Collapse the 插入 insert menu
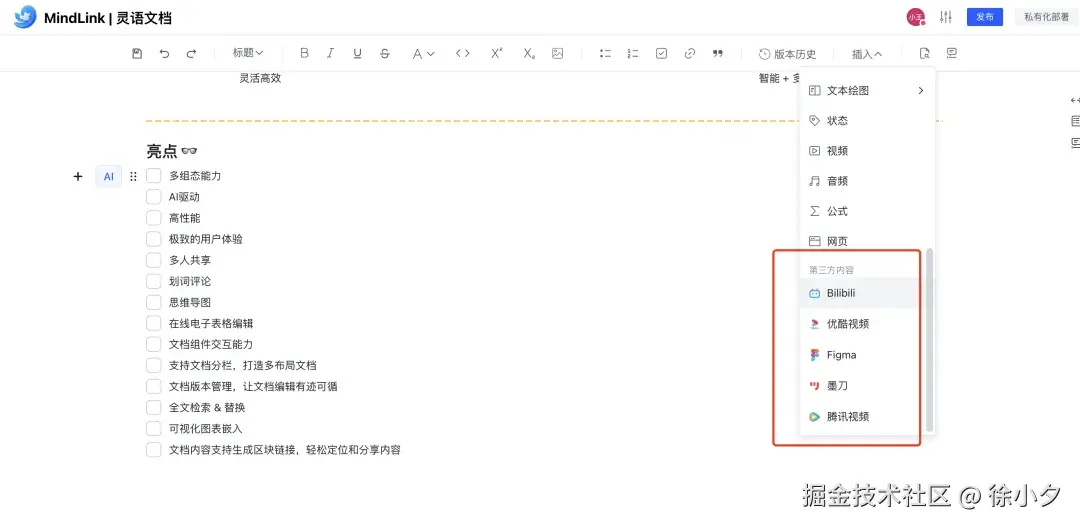Screen dimensions: 1080x527 click(x=866, y=54)
